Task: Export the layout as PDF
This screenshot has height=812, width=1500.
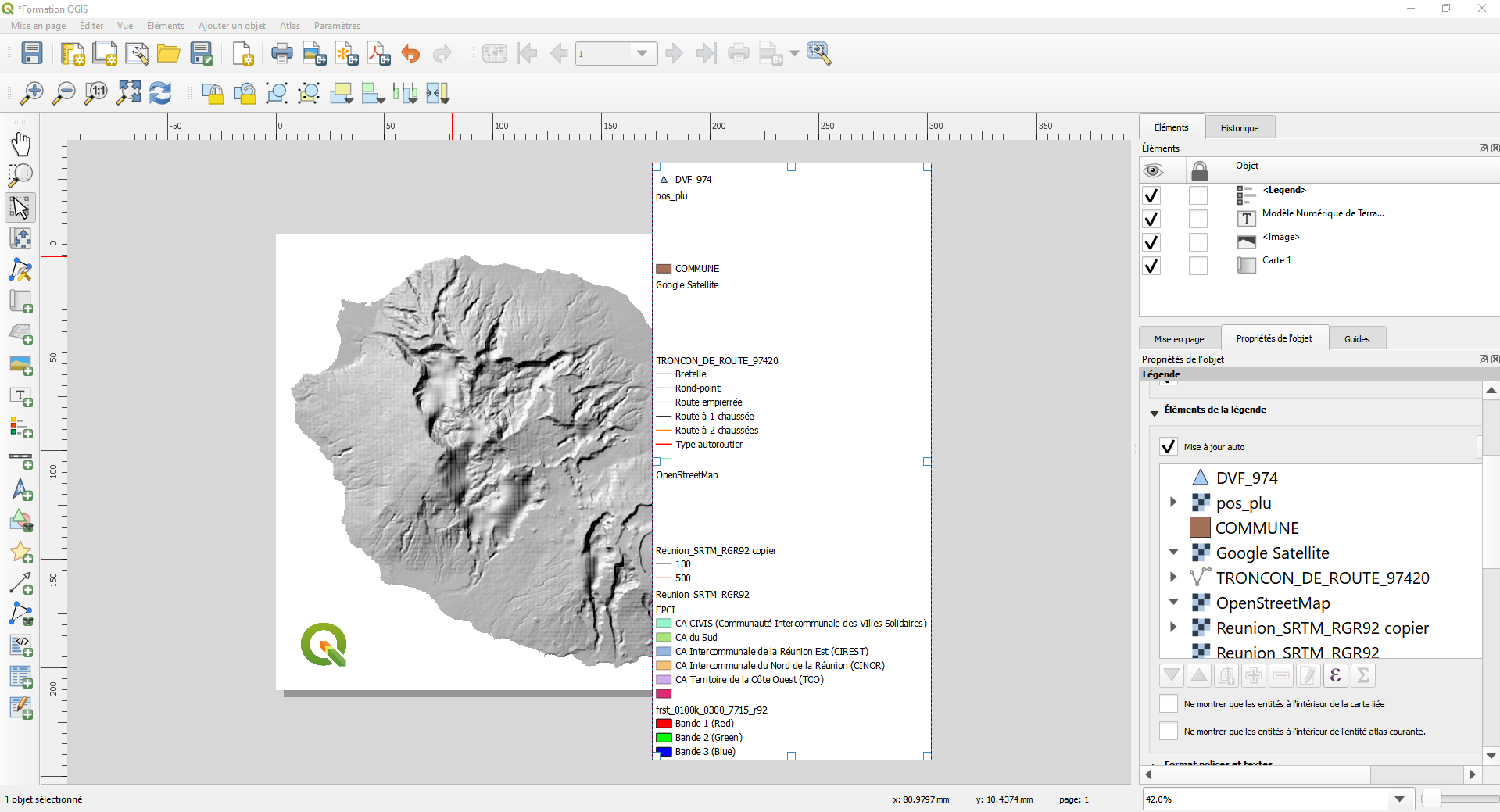Action: [x=378, y=53]
